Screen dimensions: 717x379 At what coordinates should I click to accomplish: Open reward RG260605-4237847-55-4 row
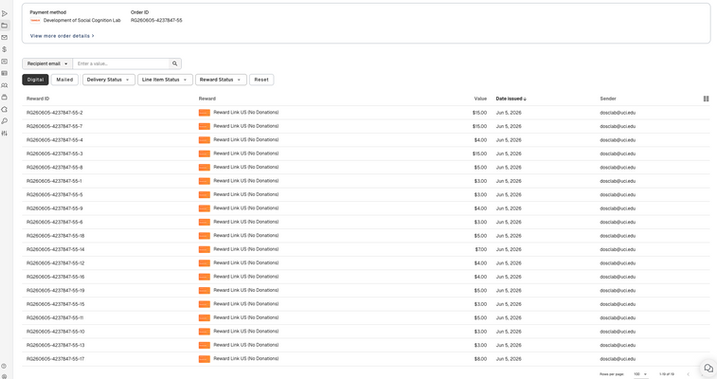pyautogui.click(x=366, y=140)
